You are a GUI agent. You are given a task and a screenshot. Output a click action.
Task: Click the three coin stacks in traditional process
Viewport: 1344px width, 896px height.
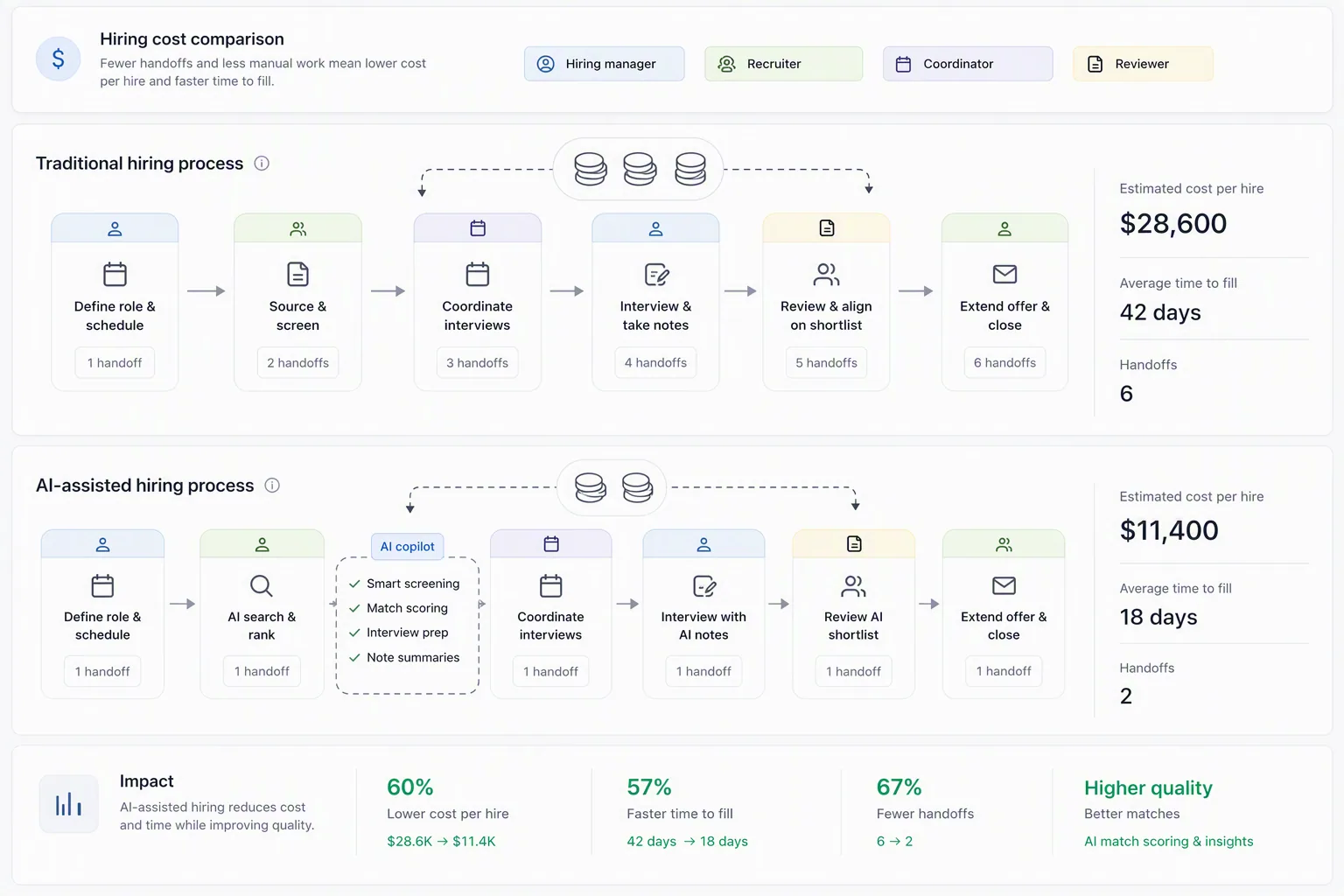[x=639, y=169]
